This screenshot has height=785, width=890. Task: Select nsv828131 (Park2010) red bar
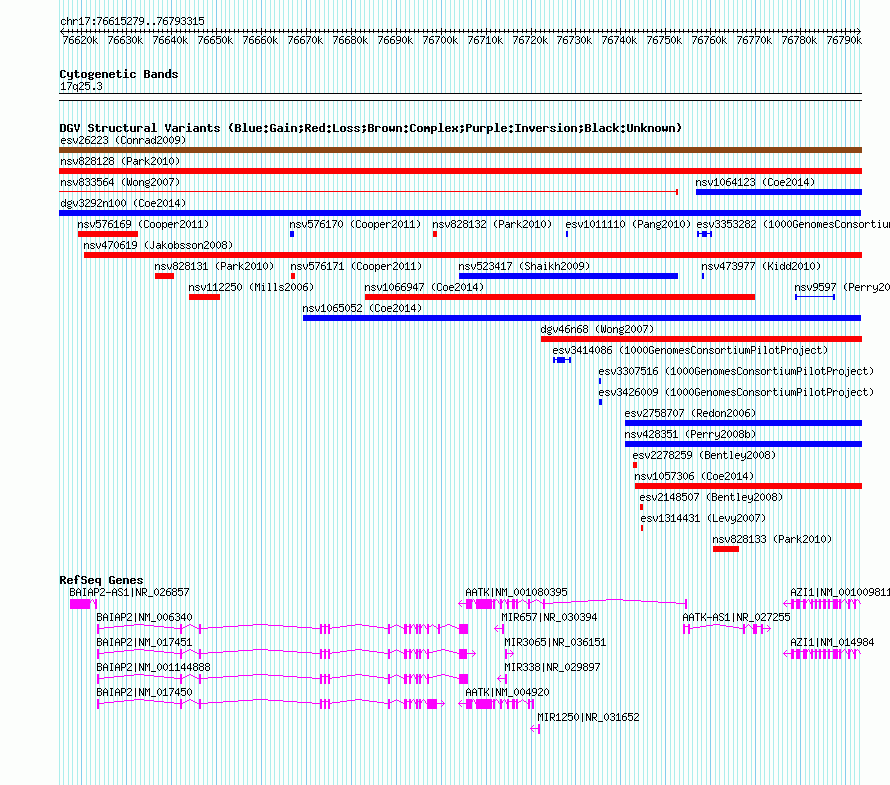(164, 276)
